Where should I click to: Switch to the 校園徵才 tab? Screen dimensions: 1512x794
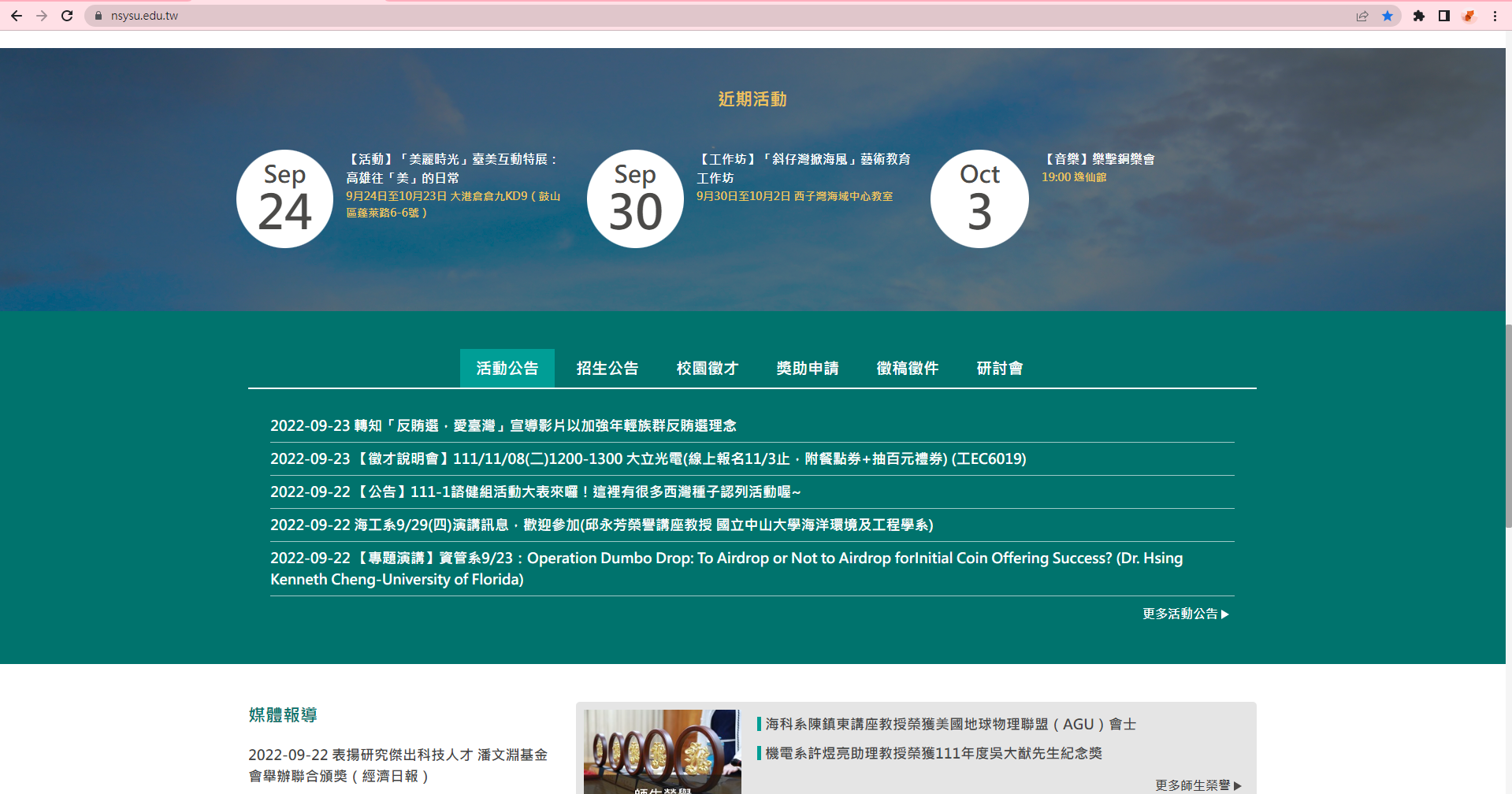point(708,368)
